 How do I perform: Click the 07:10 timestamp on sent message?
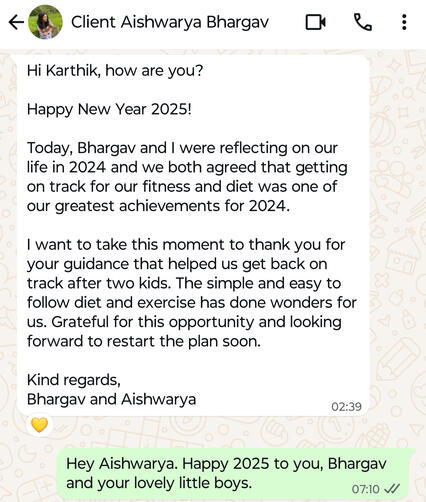pos(365,489)
